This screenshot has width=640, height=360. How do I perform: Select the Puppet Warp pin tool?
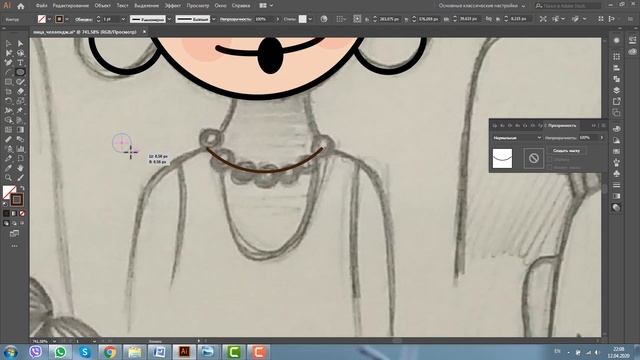[x=20, y=111]
